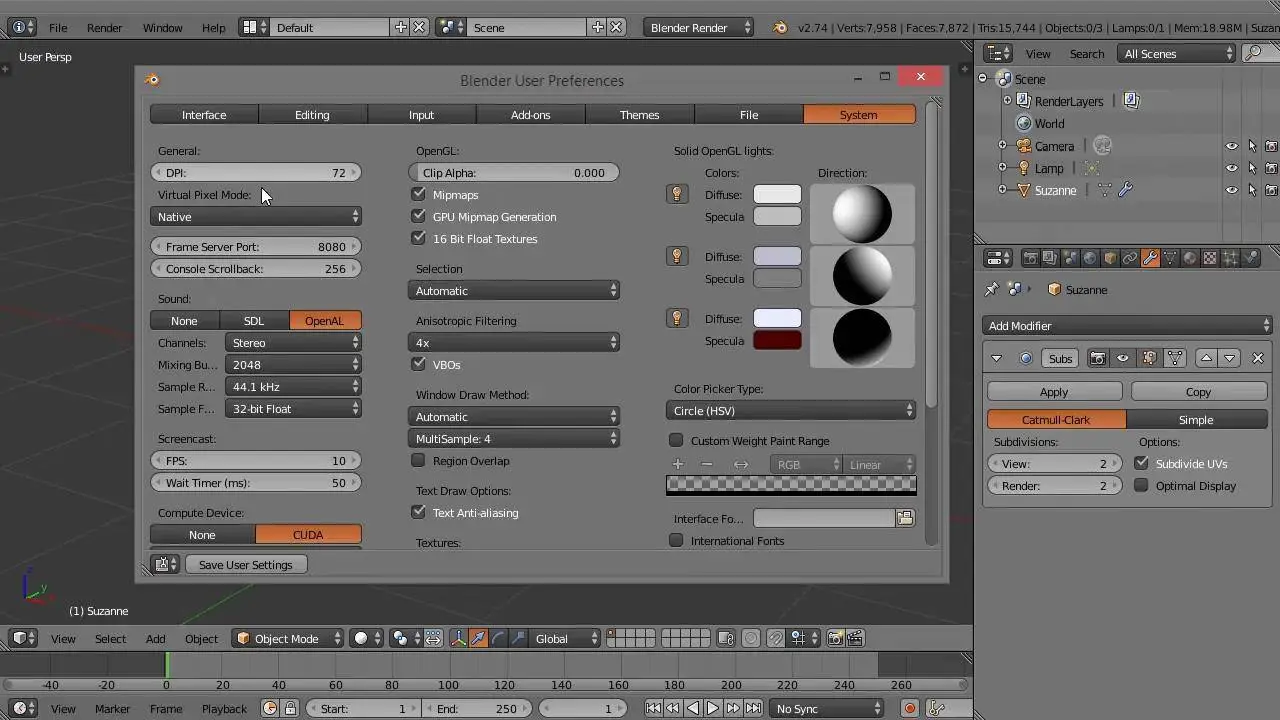Image resolution: width=1280 pixels, height=720 pixels.
Task: Open the Mesh Data triangle tab
Action: point(1170,258)
